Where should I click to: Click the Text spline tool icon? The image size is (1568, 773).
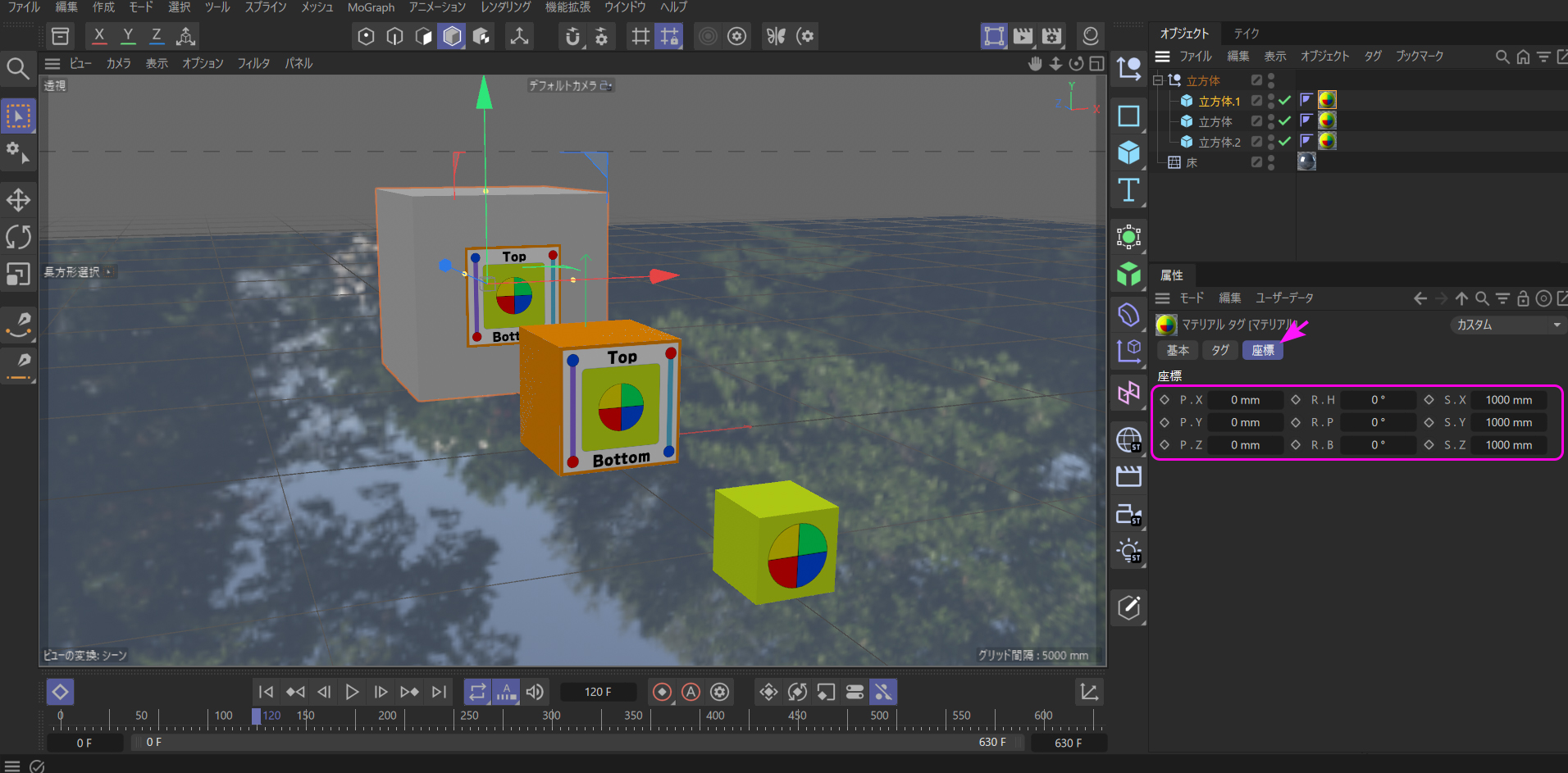coord(1128,190)
